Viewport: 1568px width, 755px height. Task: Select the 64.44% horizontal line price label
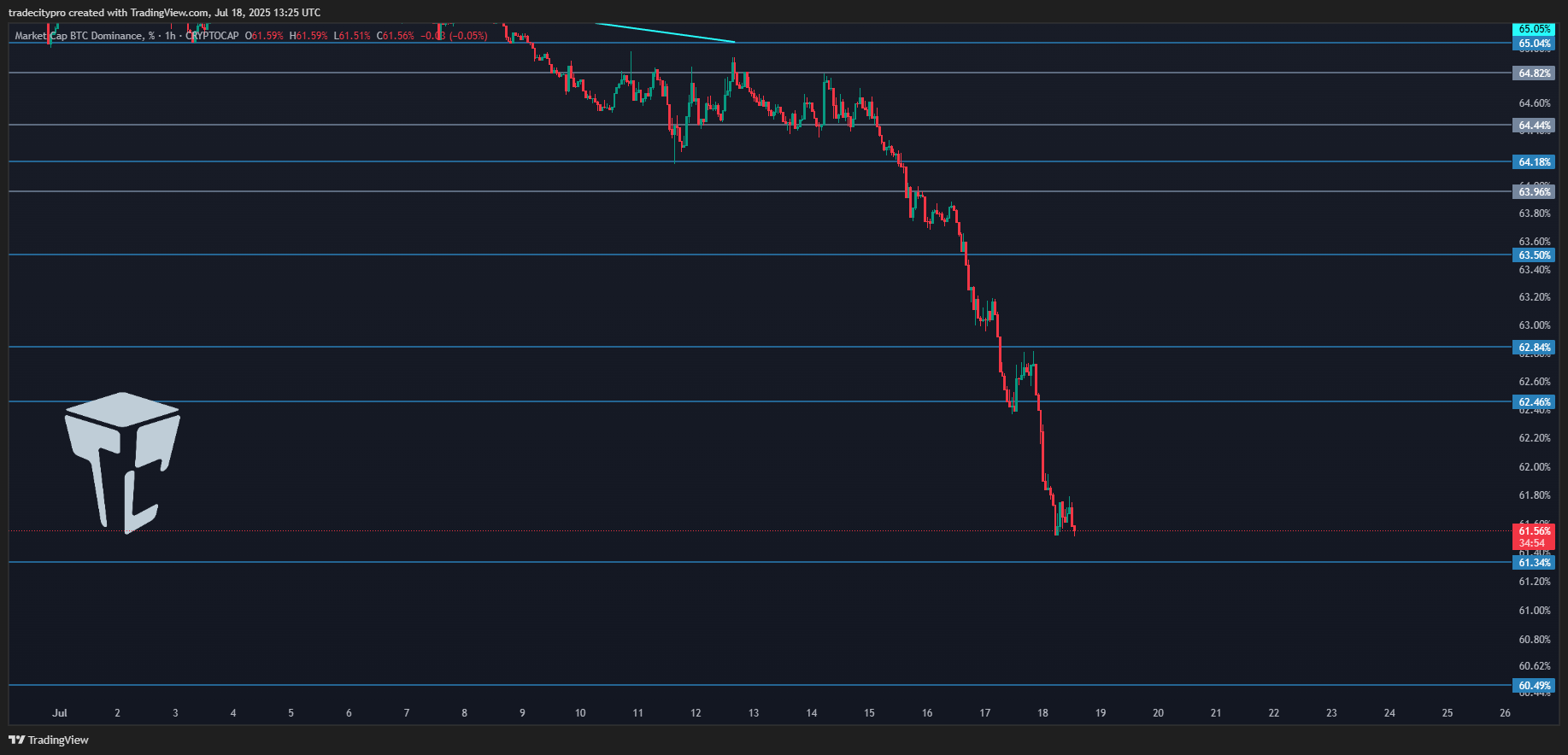[1534, 126]
